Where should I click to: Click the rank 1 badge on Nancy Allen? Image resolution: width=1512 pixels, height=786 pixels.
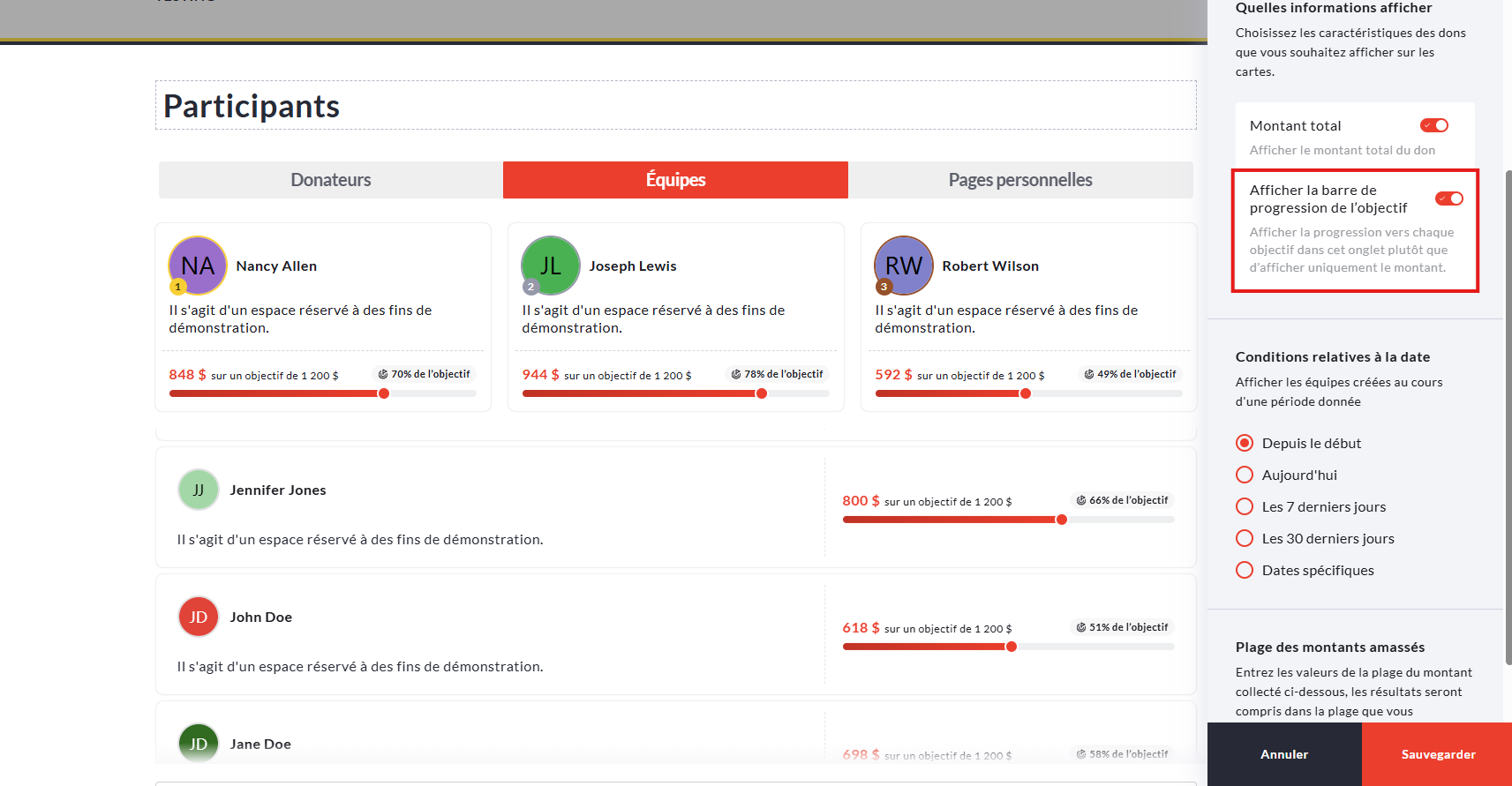[x=177, y=287]
